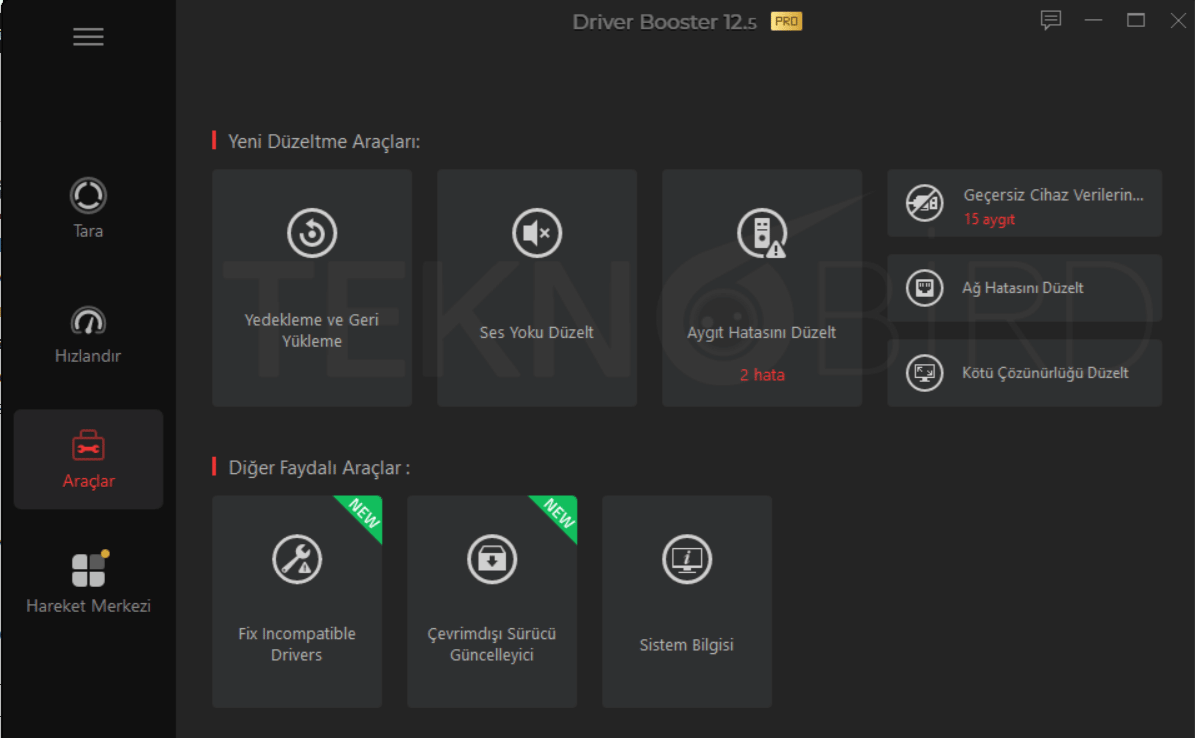Click the 'Diğer Faydalı Araçlar :' heading
The image size is (1195, 738).
(319, 467)
